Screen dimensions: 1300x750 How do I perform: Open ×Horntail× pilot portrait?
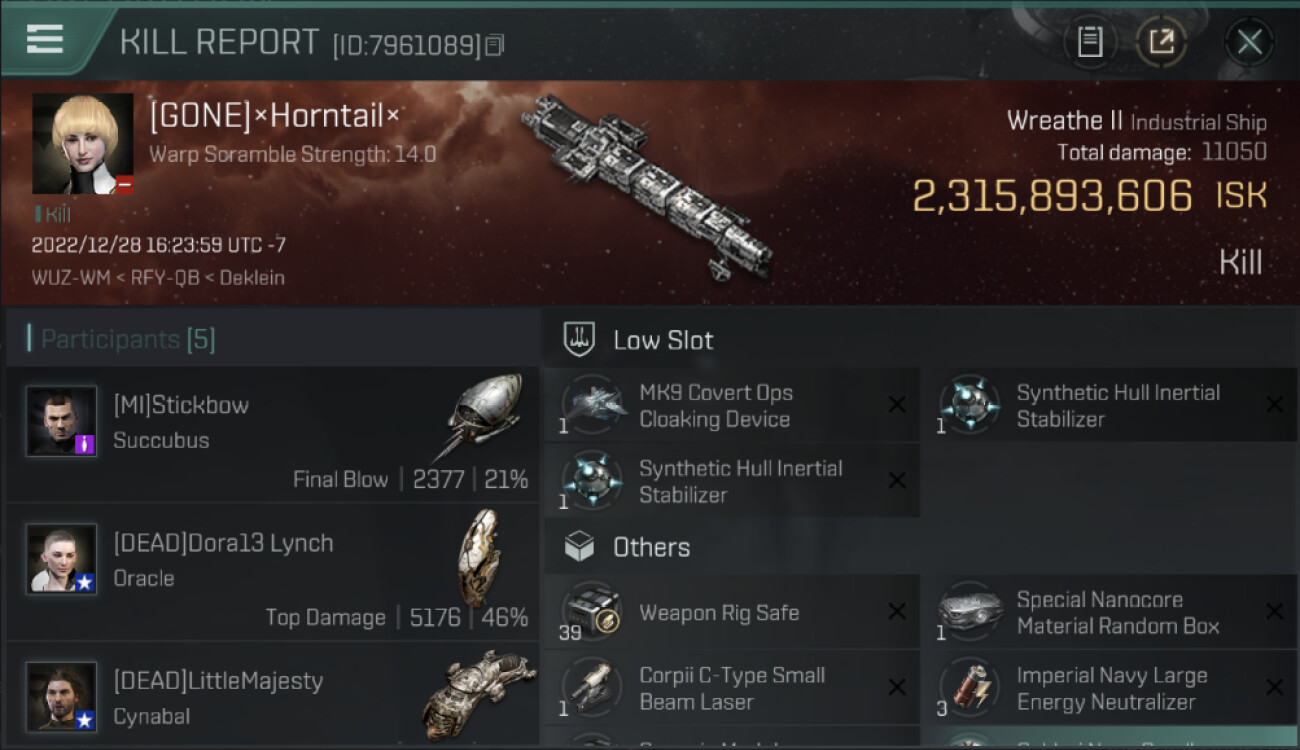(x=83, y=144)
